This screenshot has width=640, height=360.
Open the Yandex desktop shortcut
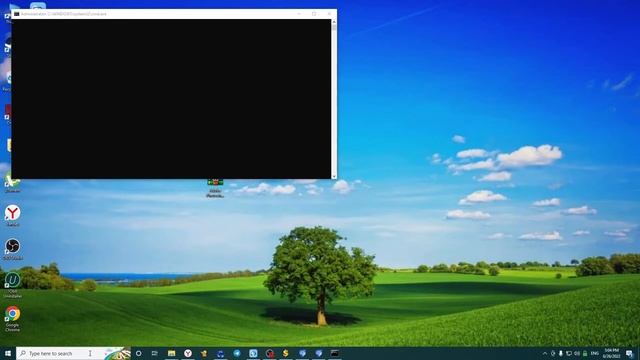click(13, 216)
